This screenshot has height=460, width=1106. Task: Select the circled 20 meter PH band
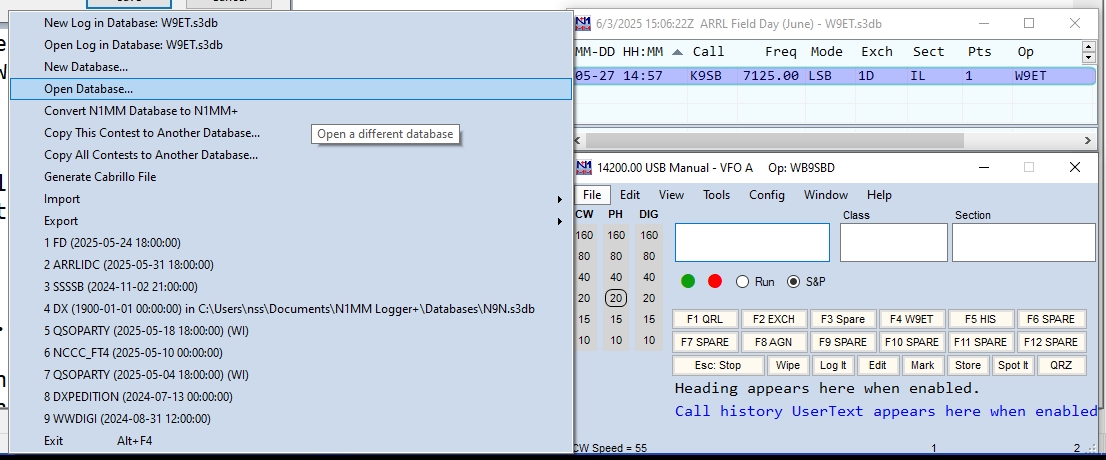[616, 298]
